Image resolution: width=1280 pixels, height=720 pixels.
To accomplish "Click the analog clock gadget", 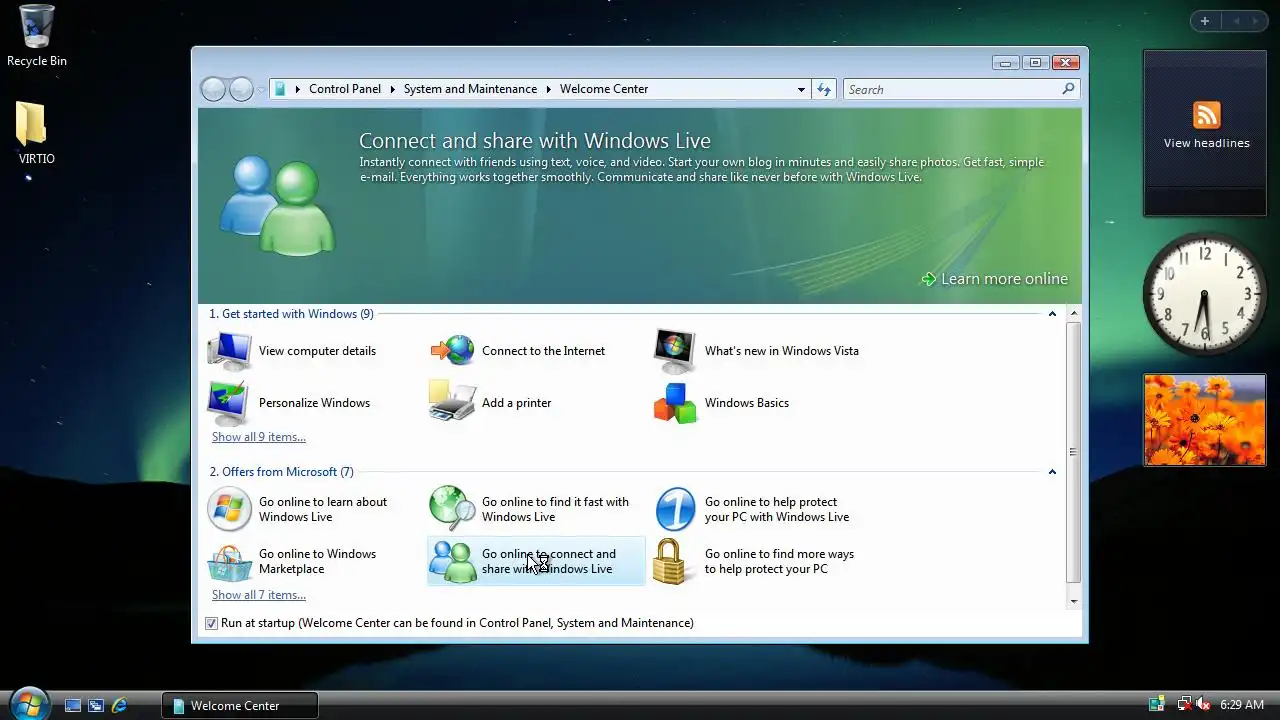I will (1205, 294).
